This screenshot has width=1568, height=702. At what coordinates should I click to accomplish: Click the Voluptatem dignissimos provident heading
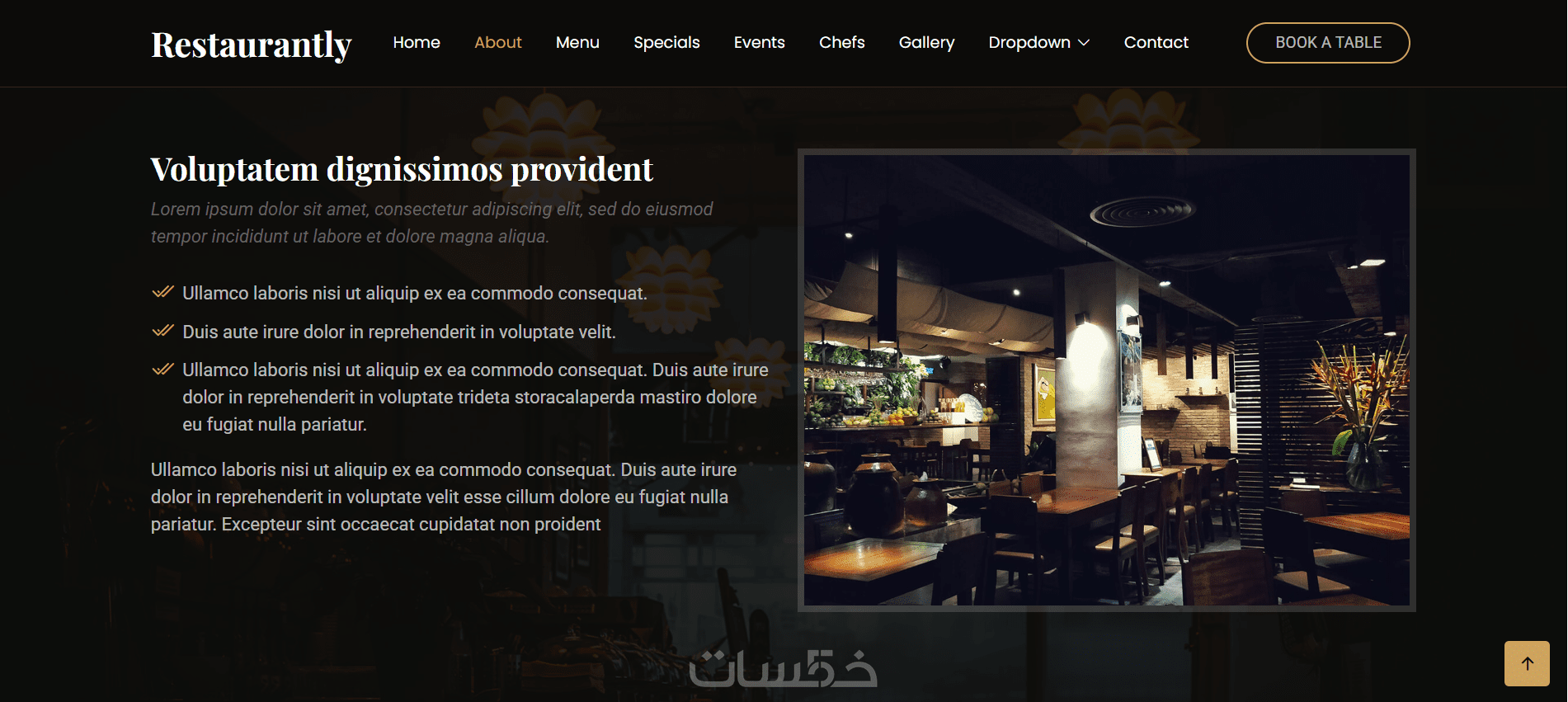402,170
